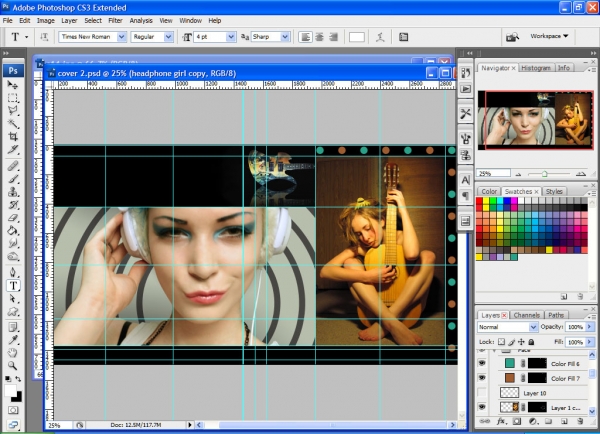Click the Navigator zoom slider
Image resolution: width=600 pixels, height=434 pixels.
(x=545, y=174)
